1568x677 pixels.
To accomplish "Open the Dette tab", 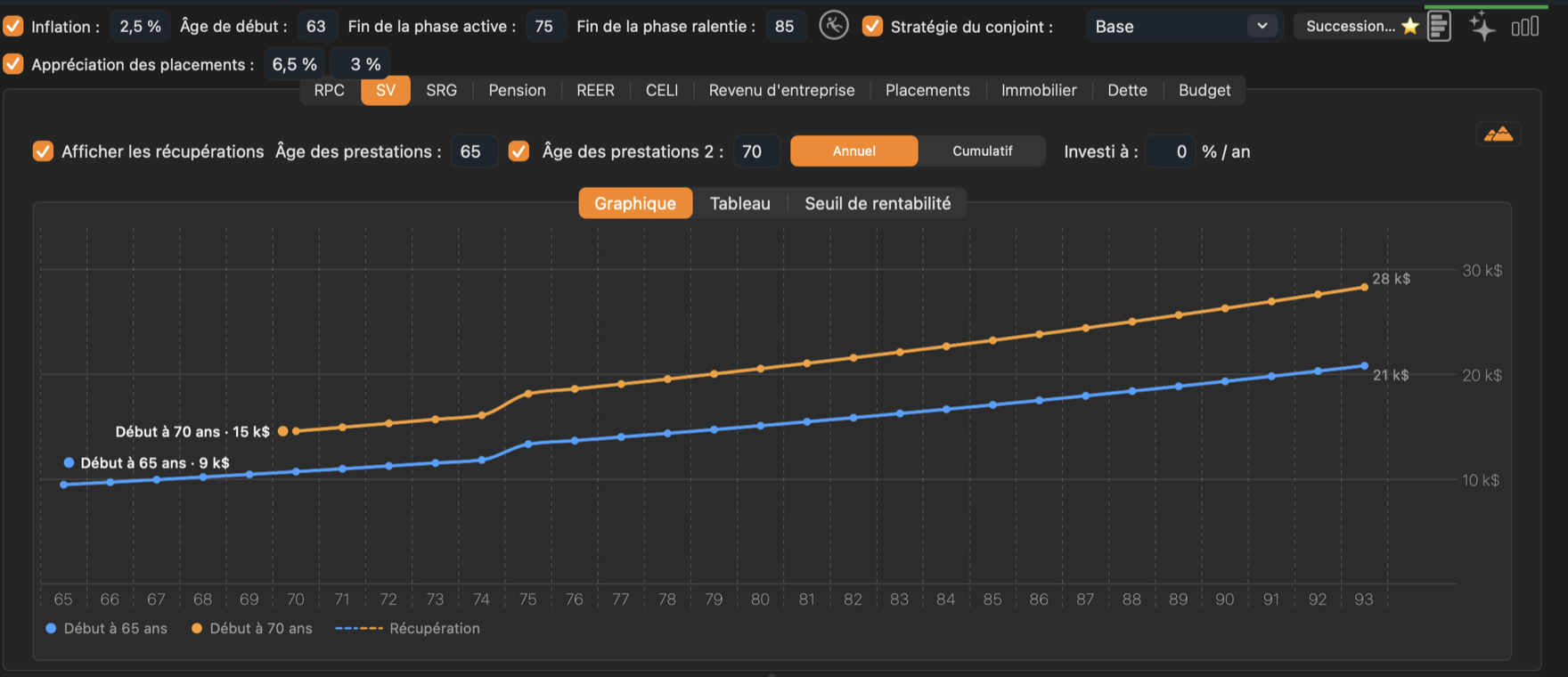I will 1128,90.
